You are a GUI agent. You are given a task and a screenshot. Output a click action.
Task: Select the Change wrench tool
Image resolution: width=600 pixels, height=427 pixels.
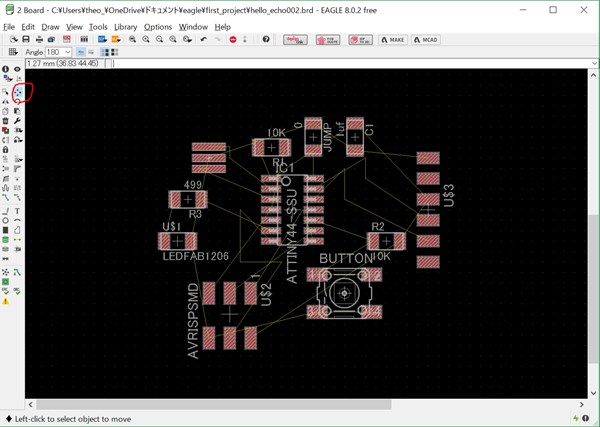pyautogui.click(x=17, y=121)
